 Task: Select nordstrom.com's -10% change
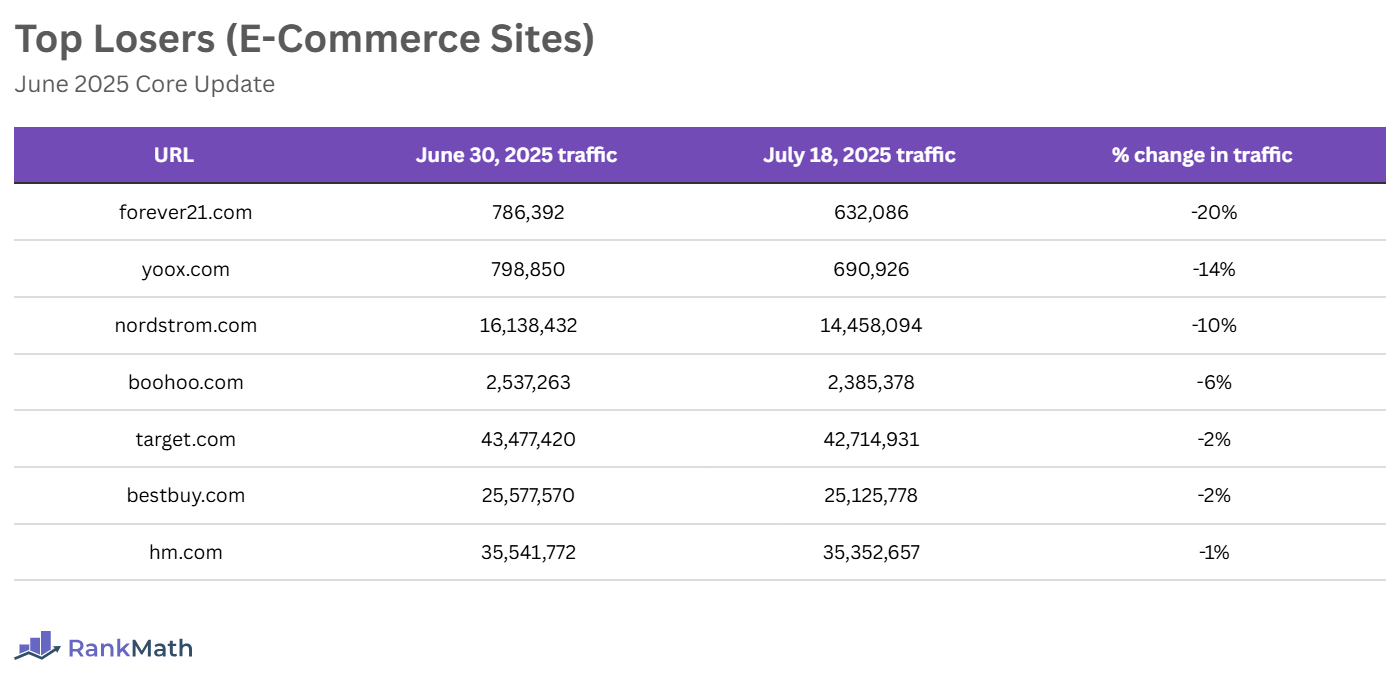coord(1214,325)
